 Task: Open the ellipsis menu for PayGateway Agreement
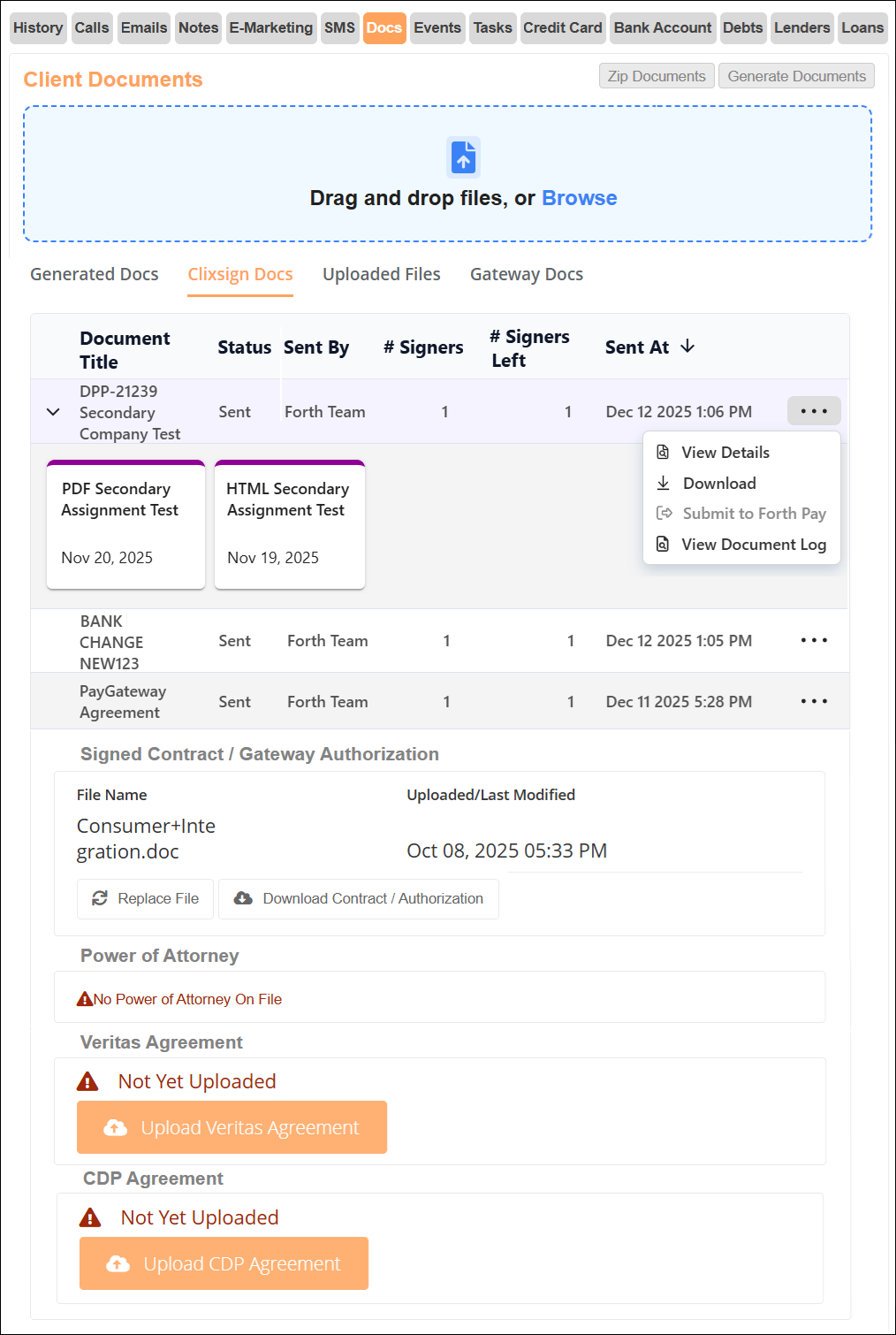(813, 701)
